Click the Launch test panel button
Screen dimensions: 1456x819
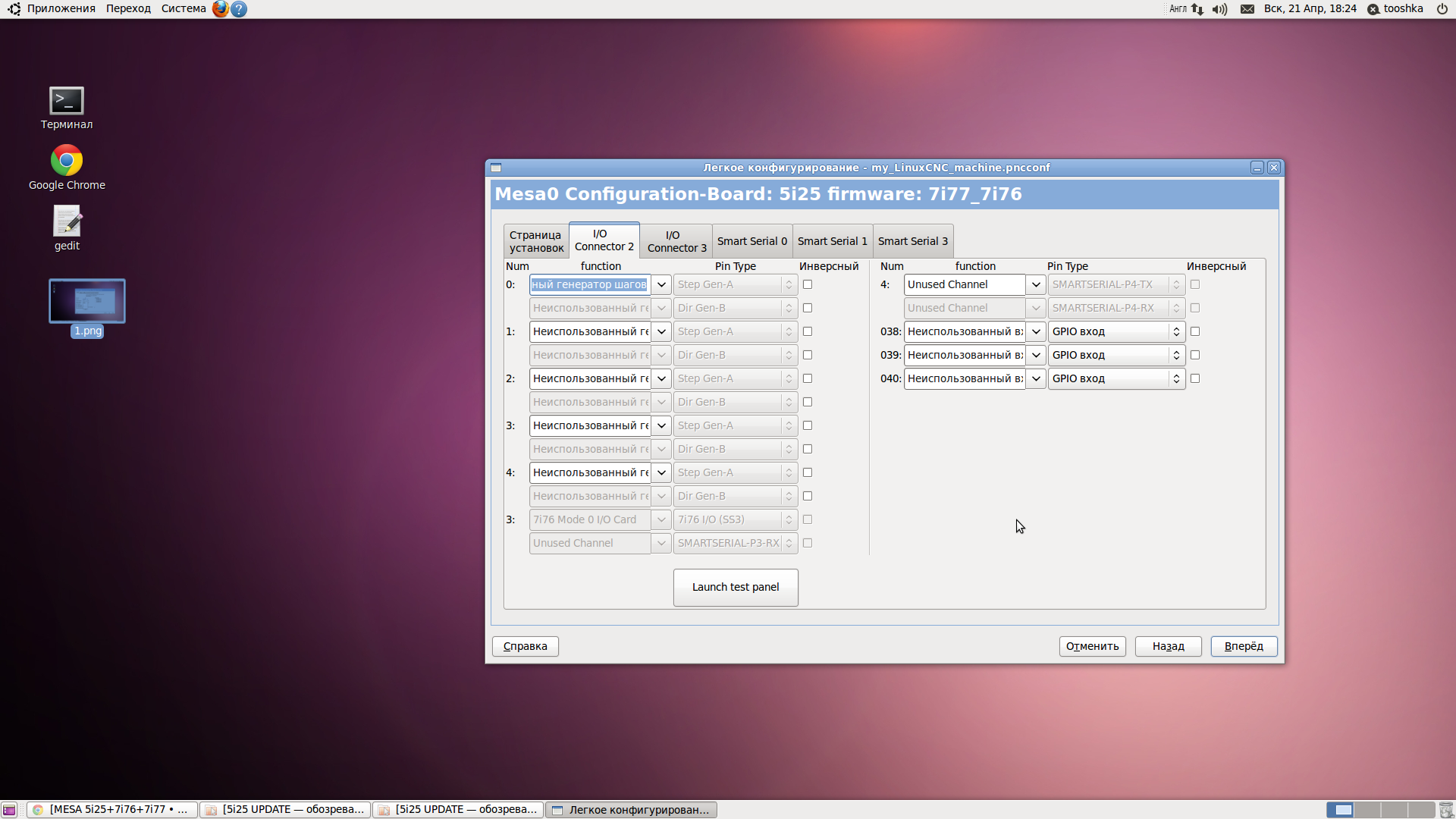pyautogui.click(x=735, y=587)
